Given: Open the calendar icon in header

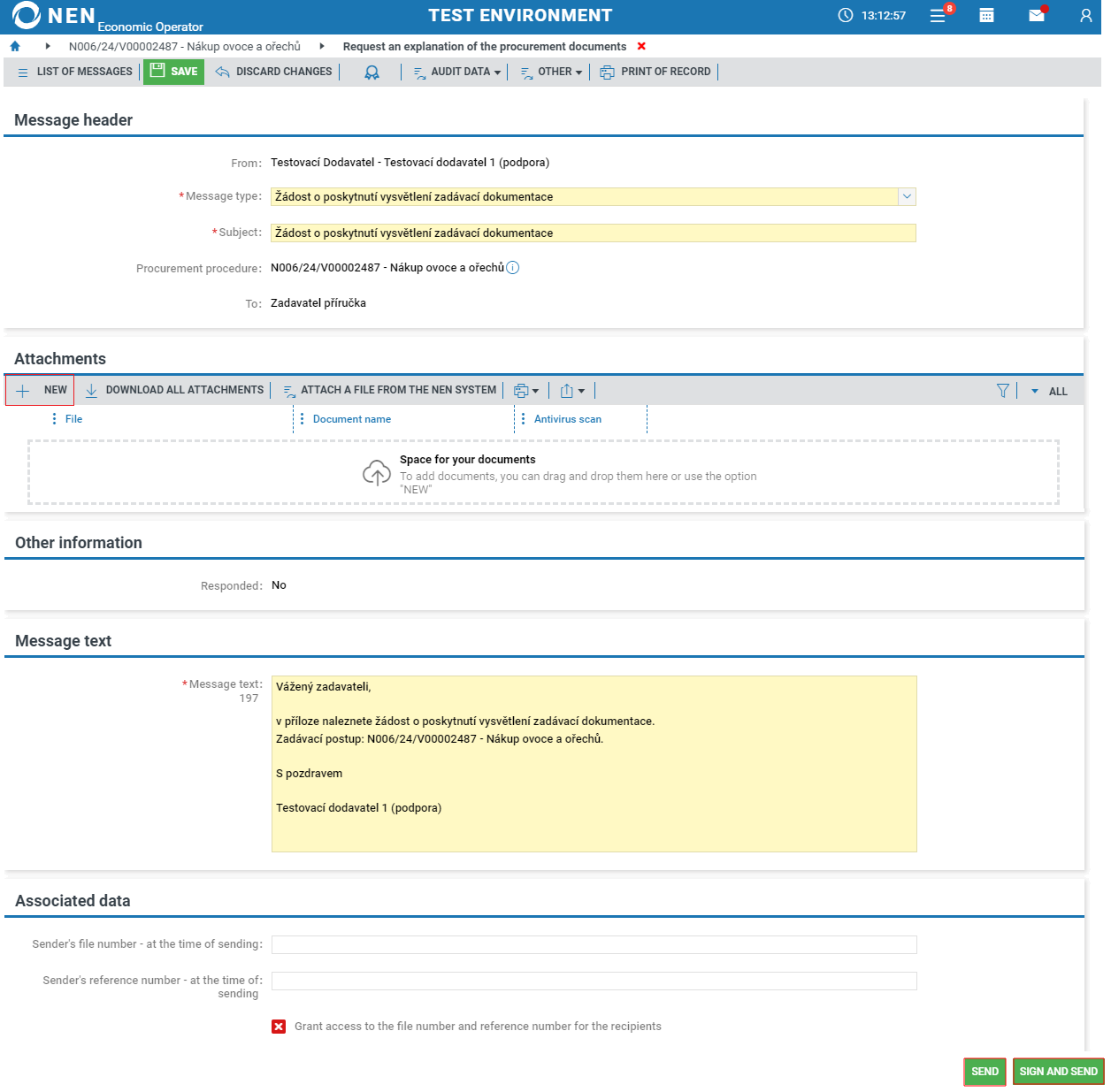Looking at the screenshot, I should (987, 15).
